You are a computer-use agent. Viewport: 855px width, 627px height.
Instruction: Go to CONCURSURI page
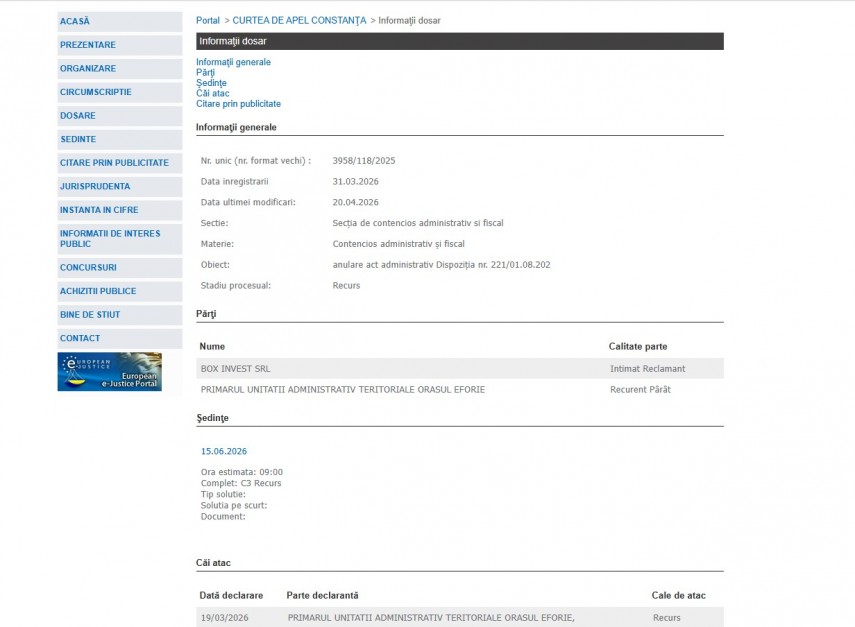click(88, 267)
